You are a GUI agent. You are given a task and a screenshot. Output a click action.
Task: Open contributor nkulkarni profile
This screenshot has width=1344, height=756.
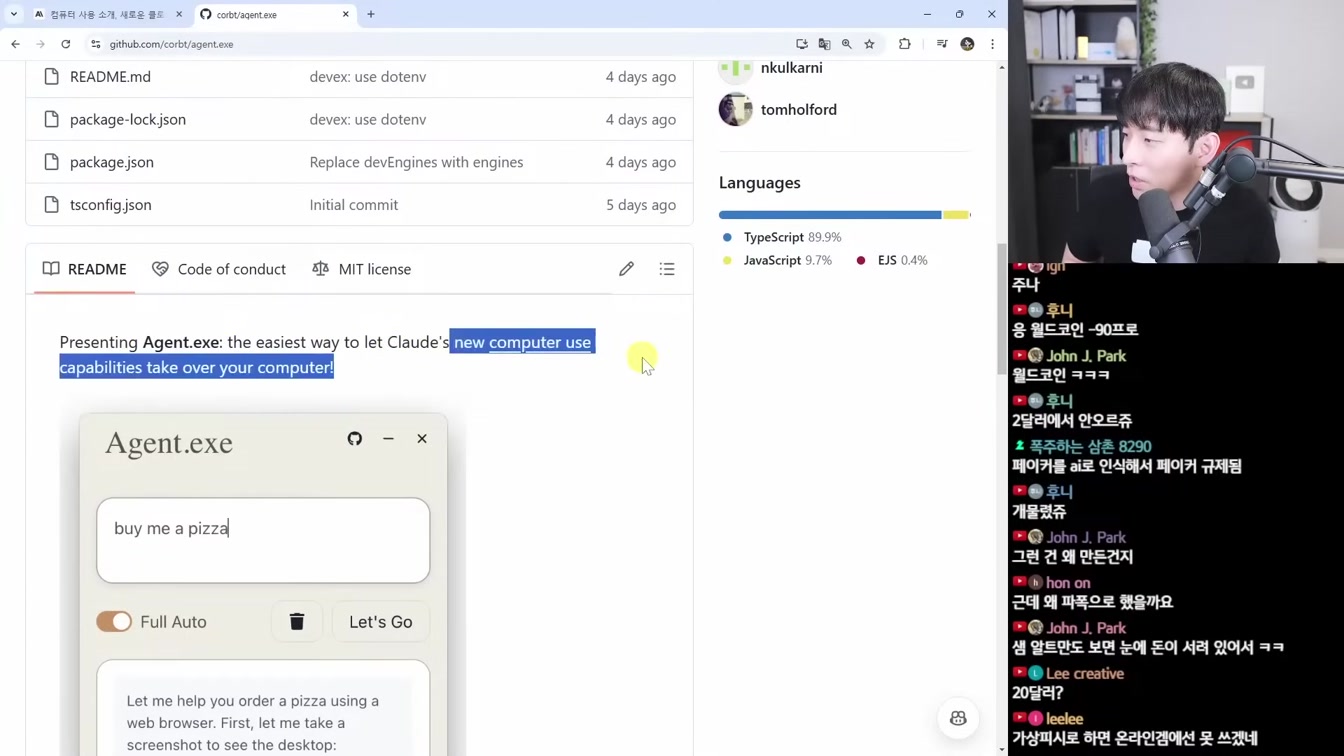coord(791,68)
